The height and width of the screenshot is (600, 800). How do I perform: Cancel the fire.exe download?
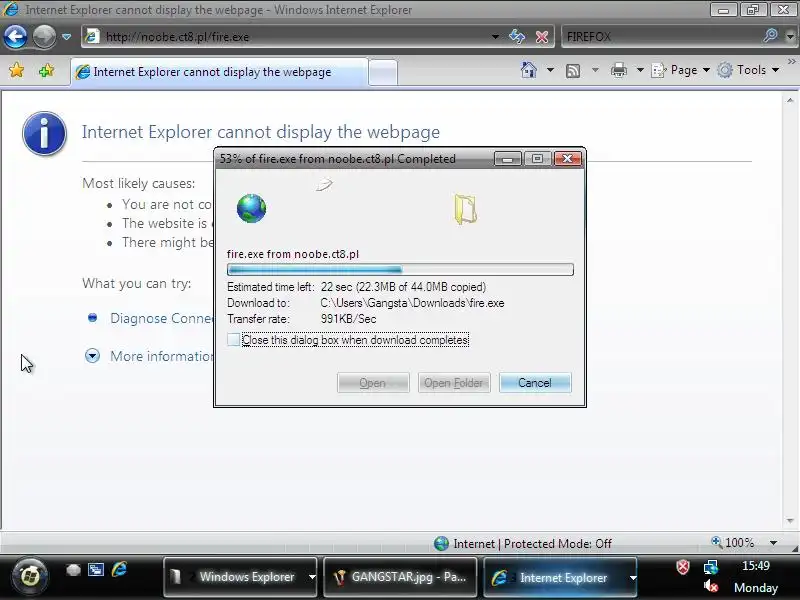(x=535, y=383)
